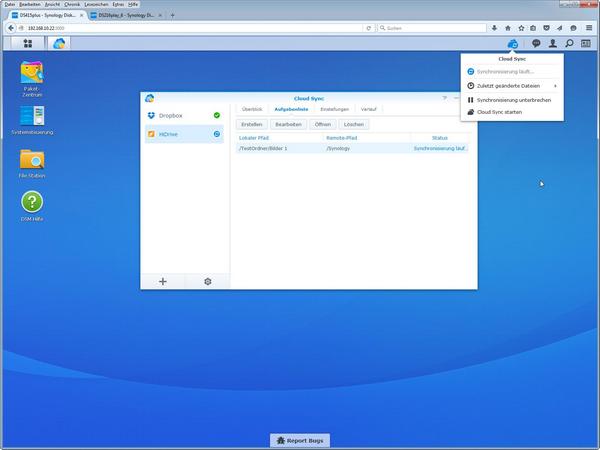
Task: Open Cloud Sync settings gear icon
Action: (x=208, y=282)
